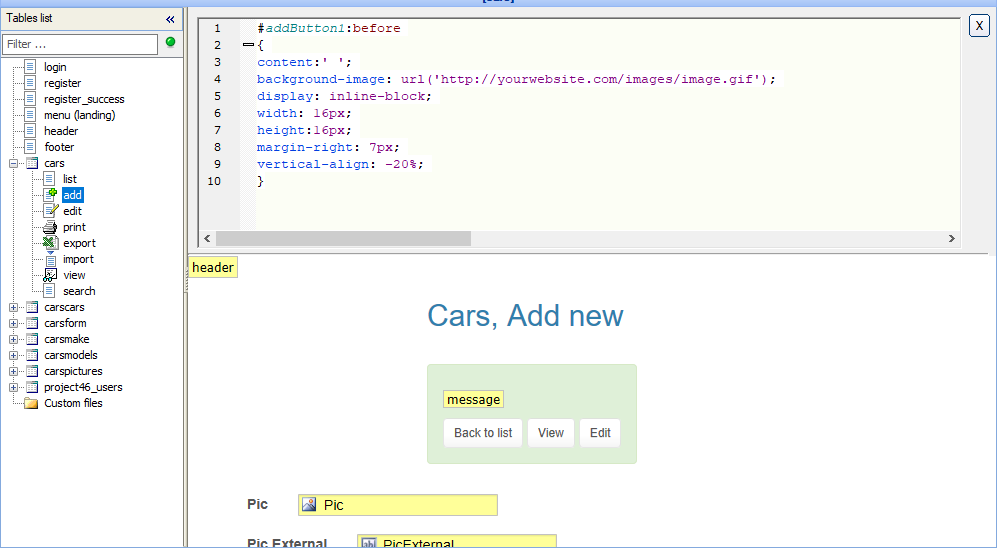Open the search page under cars
This screenshot has height=548, width=997.
[x=79, y=291]
